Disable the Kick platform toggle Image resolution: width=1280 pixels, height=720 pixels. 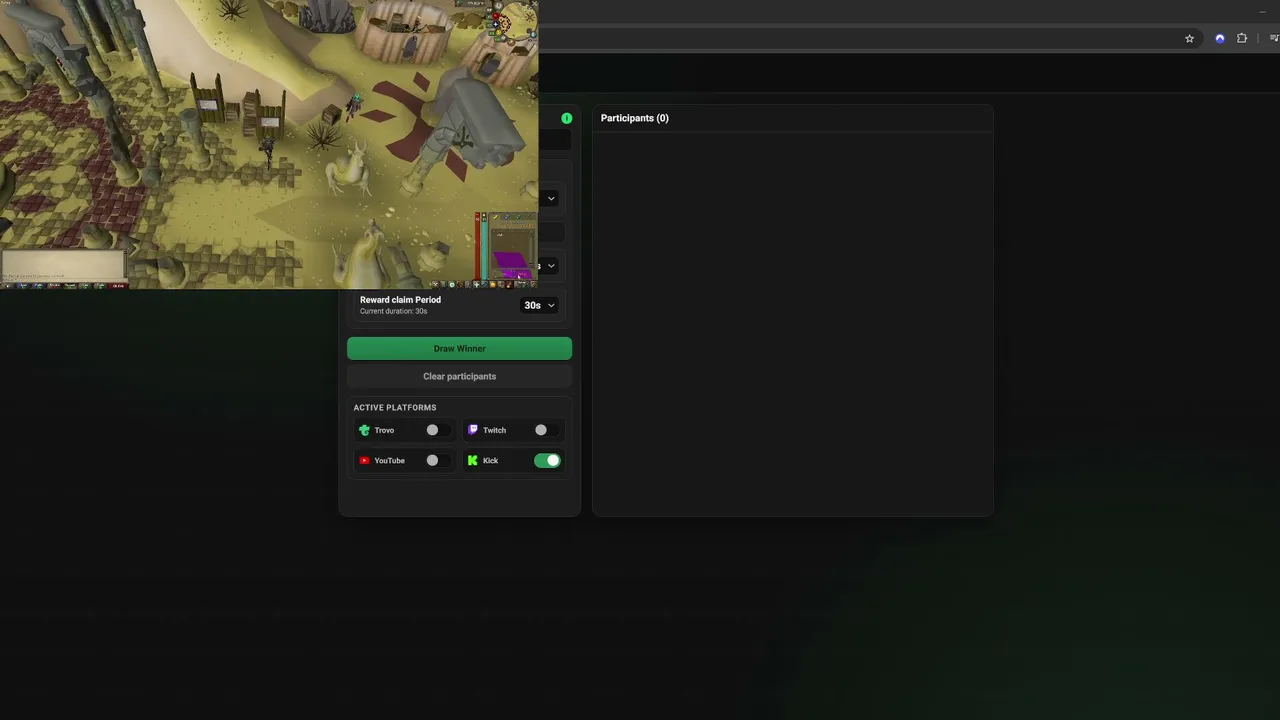tap(547, 460)
